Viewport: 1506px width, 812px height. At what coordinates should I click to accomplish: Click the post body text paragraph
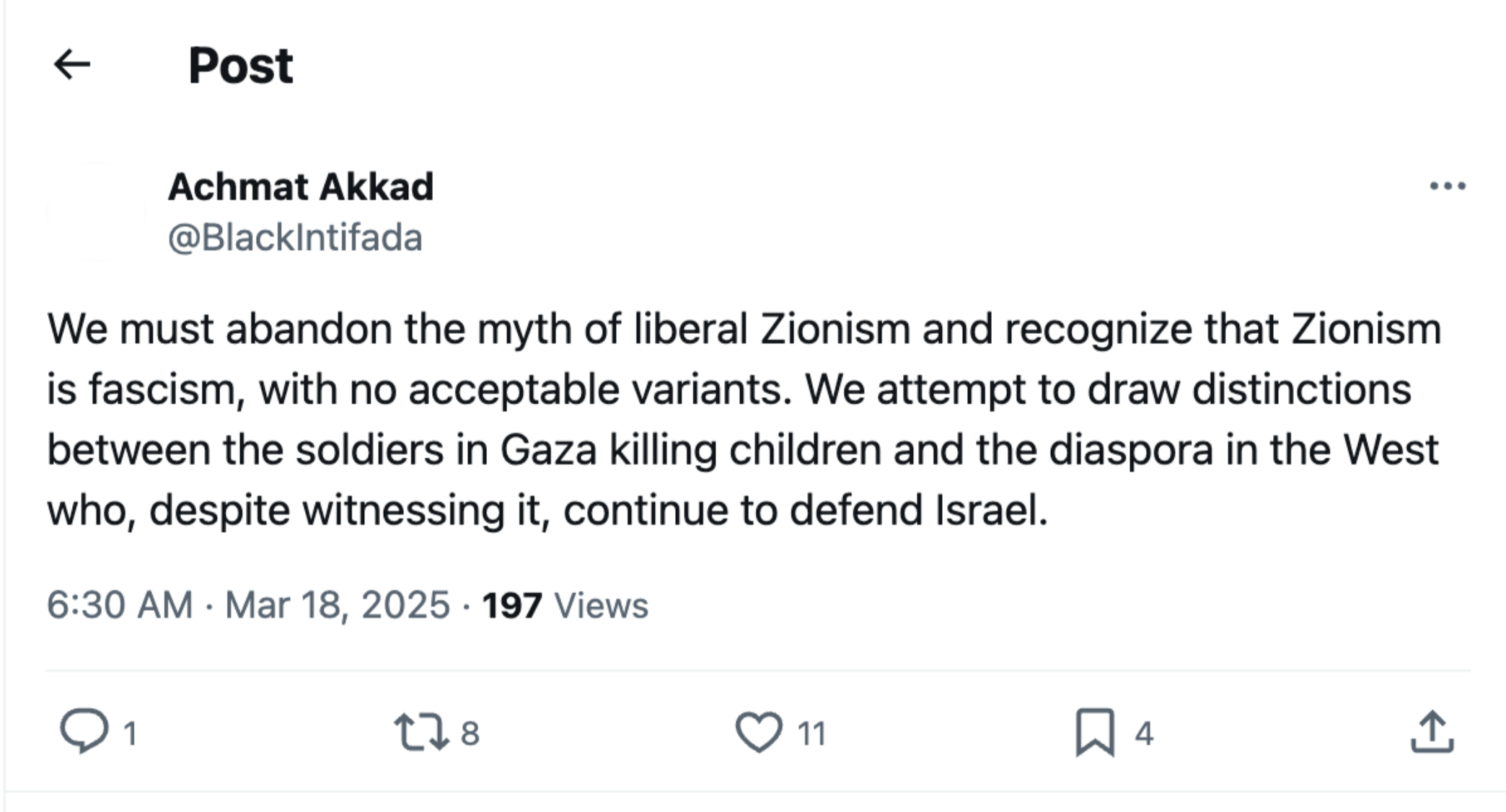point(743,419)
